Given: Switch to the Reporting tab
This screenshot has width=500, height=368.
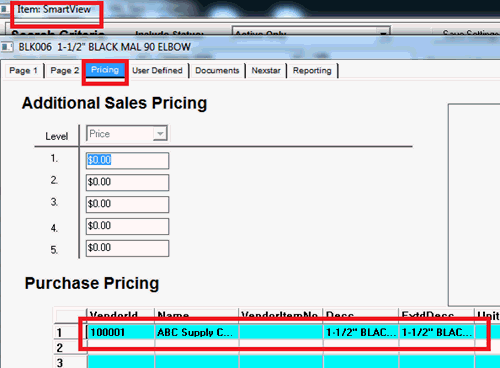Looking at the screenshot, I should [x=312, y=71].
